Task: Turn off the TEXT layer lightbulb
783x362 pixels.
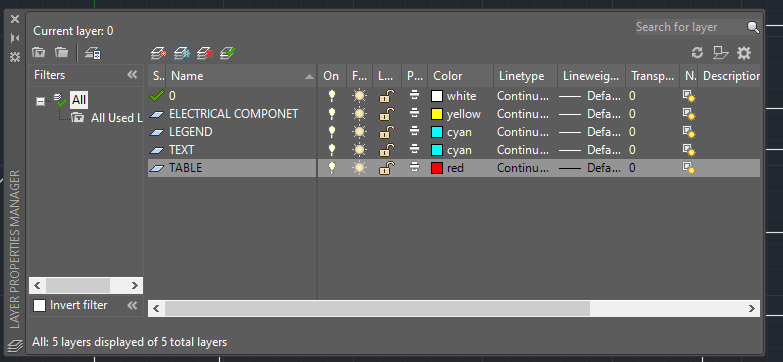Action: (x=331, y=150)
